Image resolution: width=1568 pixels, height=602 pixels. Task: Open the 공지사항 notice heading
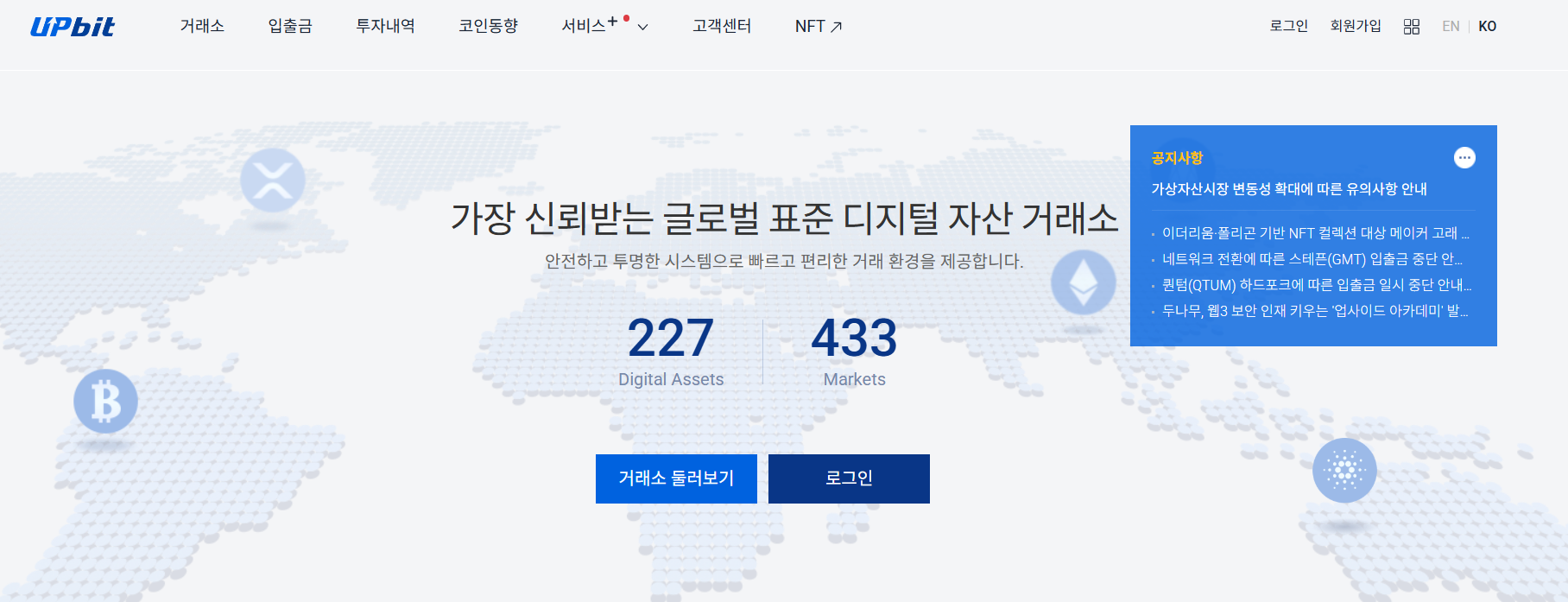[x=1177, y=158]
